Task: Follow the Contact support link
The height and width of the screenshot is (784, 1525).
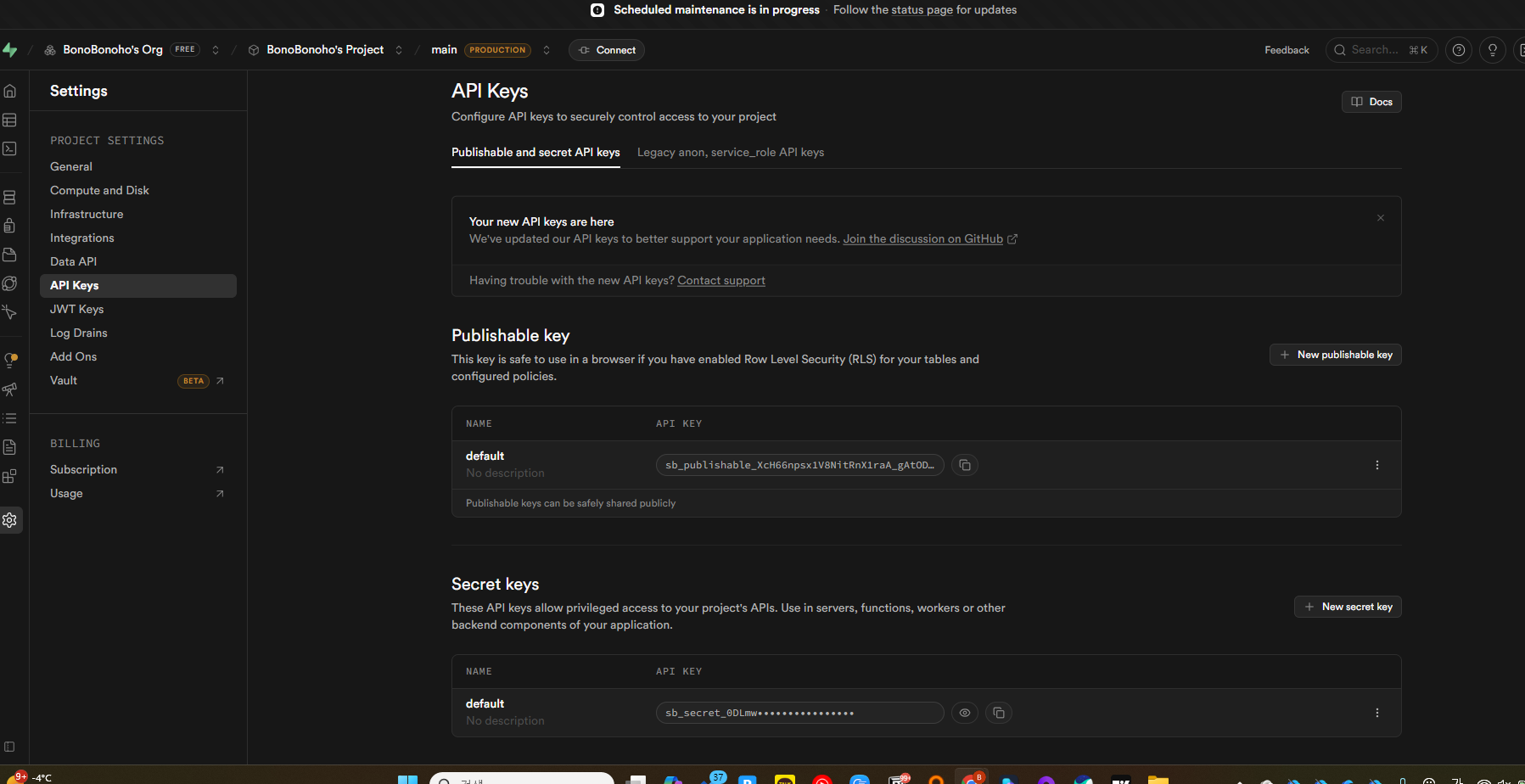Action: tap(721, 281)
